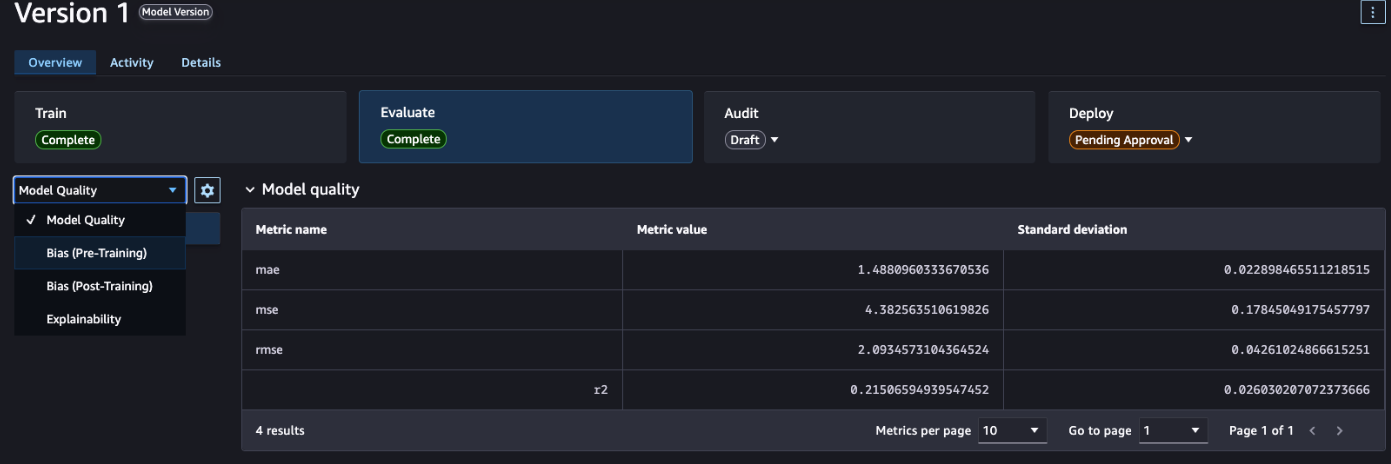Click the mse deviation 0.17845049175457797

coord(1301,310)
